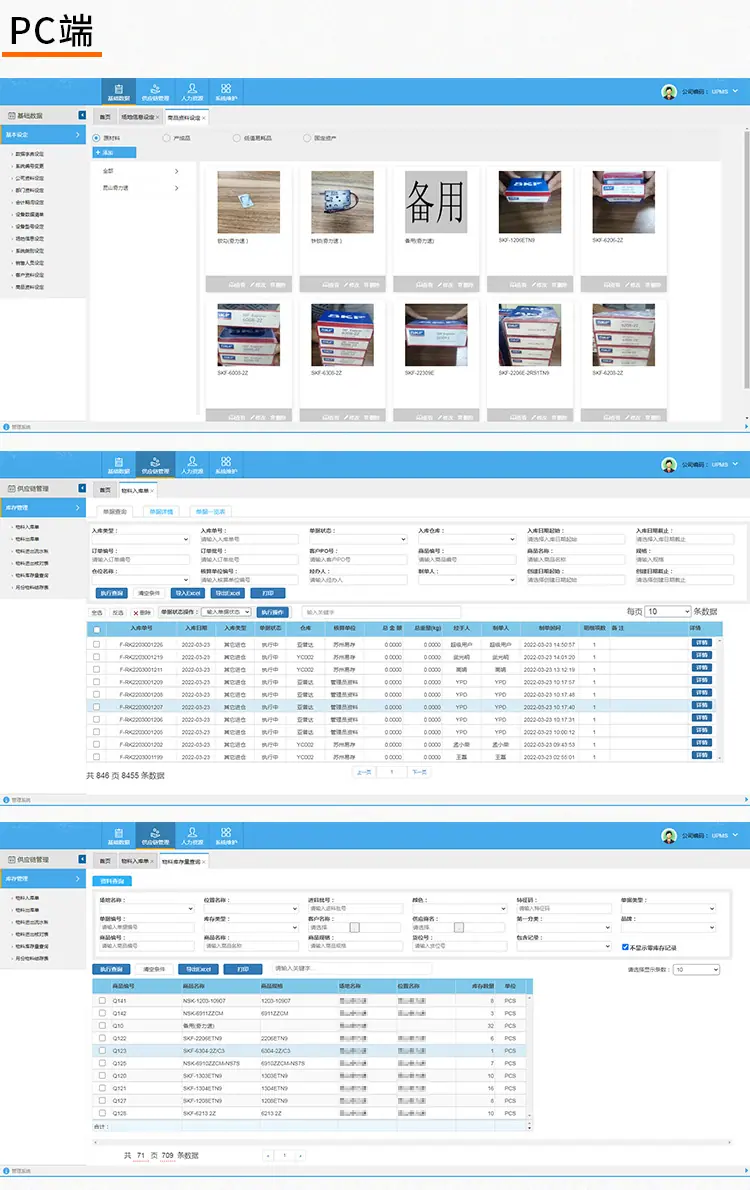Click 供应链管理 icon in 物料入库单 window header

tap(155, 464)
